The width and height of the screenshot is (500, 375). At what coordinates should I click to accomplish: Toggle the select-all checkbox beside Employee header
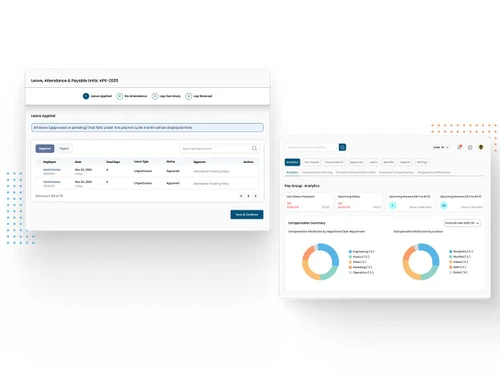39,162
